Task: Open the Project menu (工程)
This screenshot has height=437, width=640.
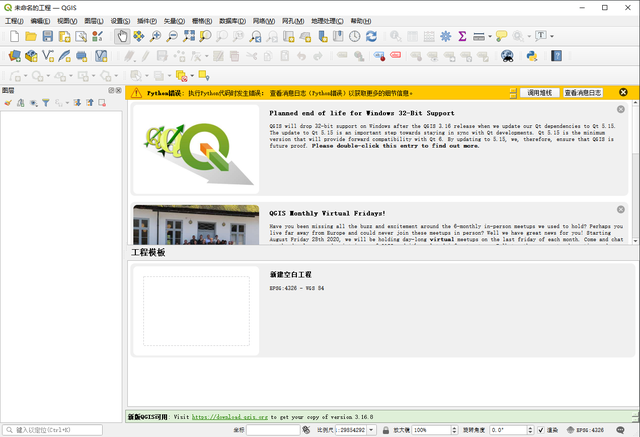Action: pyautogui.click(x=14, y=21)
